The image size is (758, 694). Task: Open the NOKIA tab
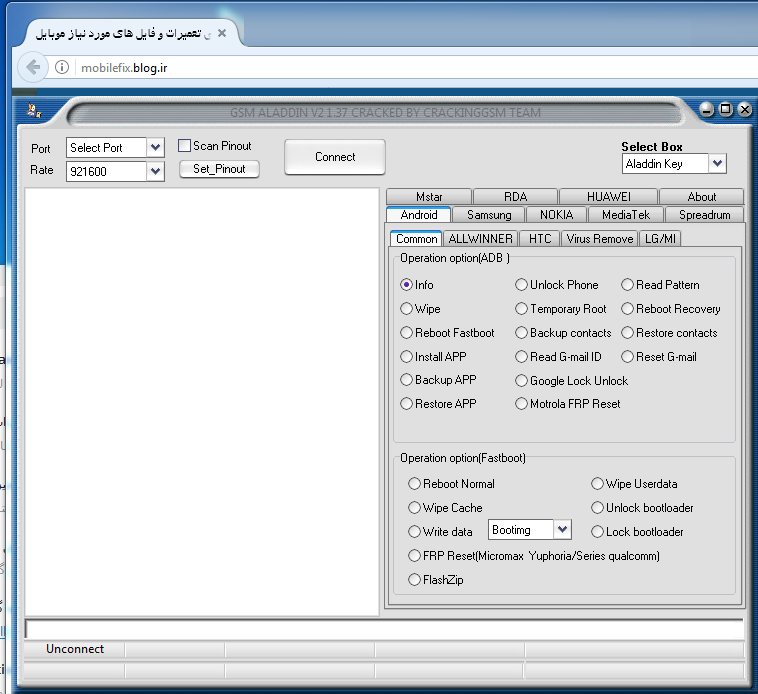(x=556, y=215)
